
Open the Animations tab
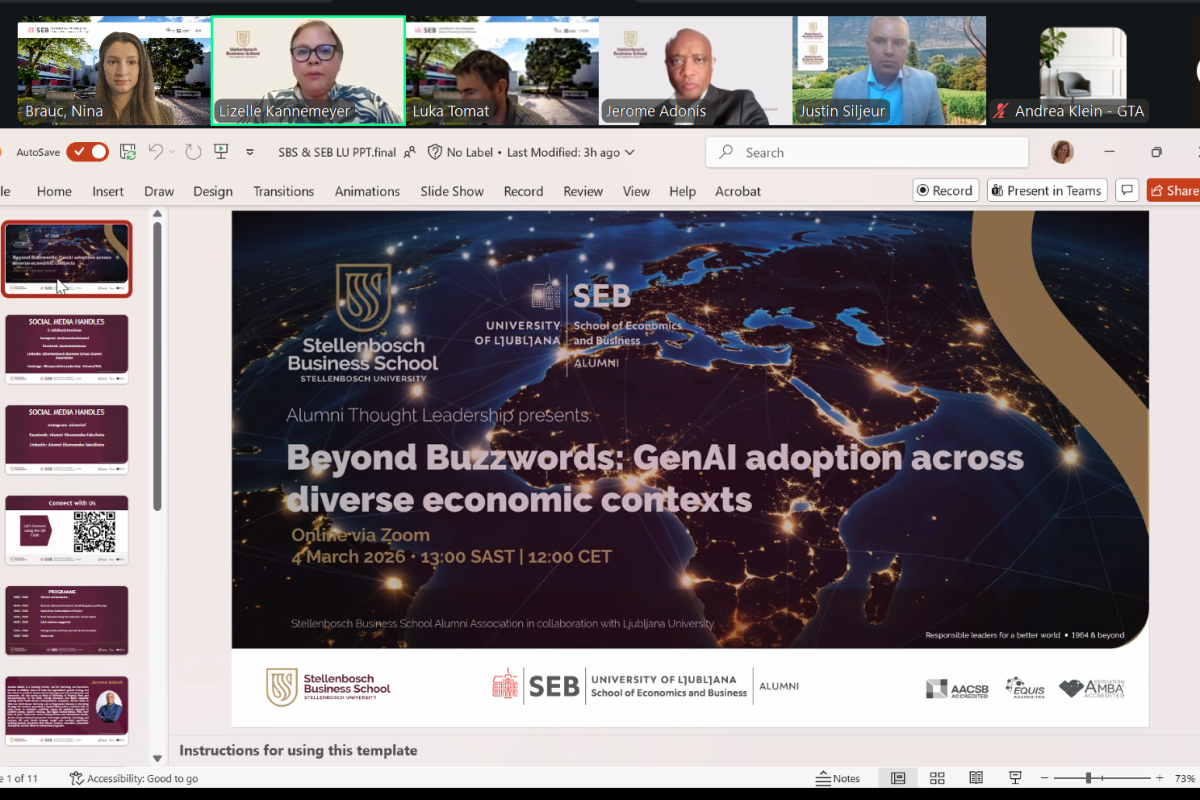coord(367,191)
